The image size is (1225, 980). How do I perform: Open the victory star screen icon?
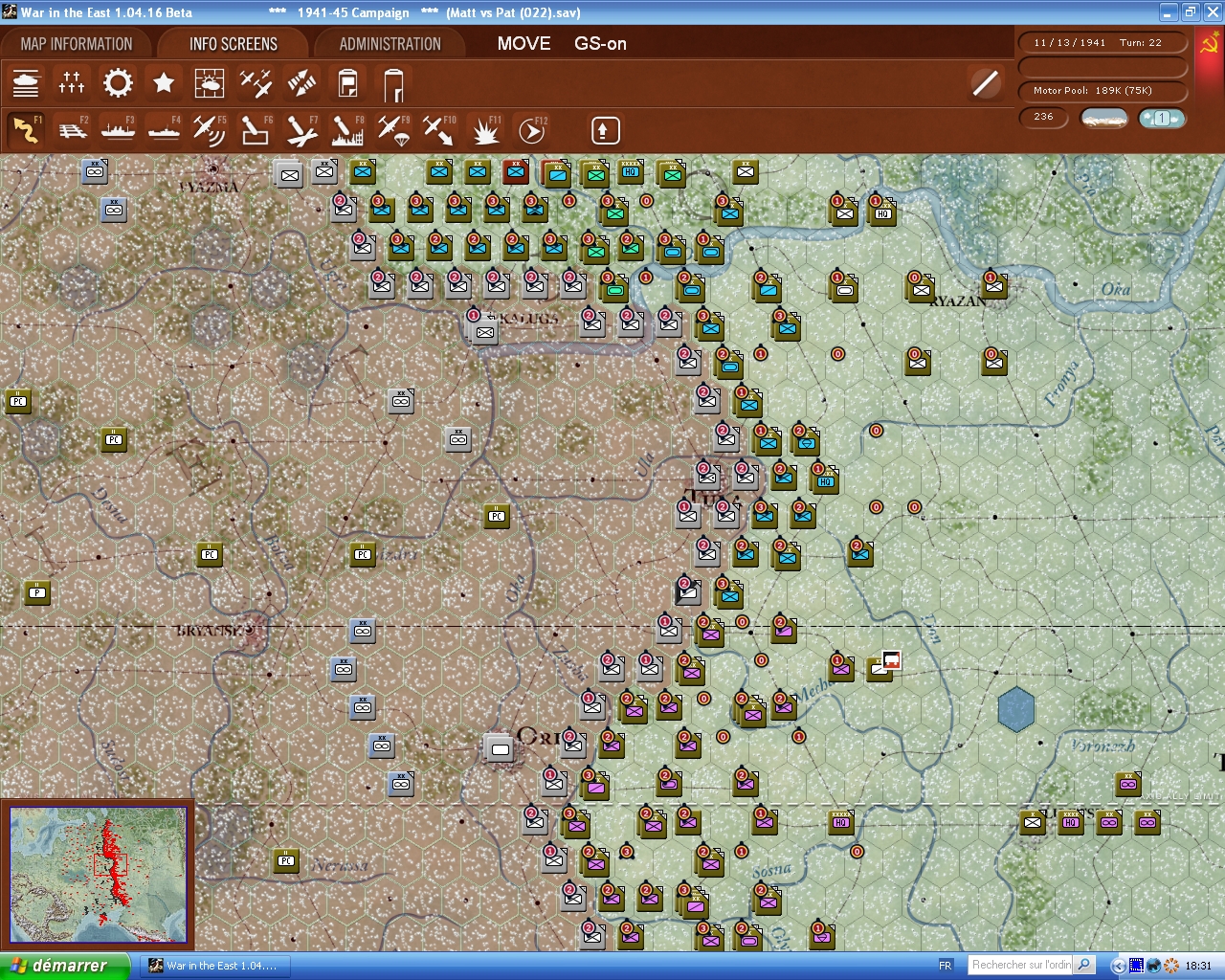[x=164, y=83]
